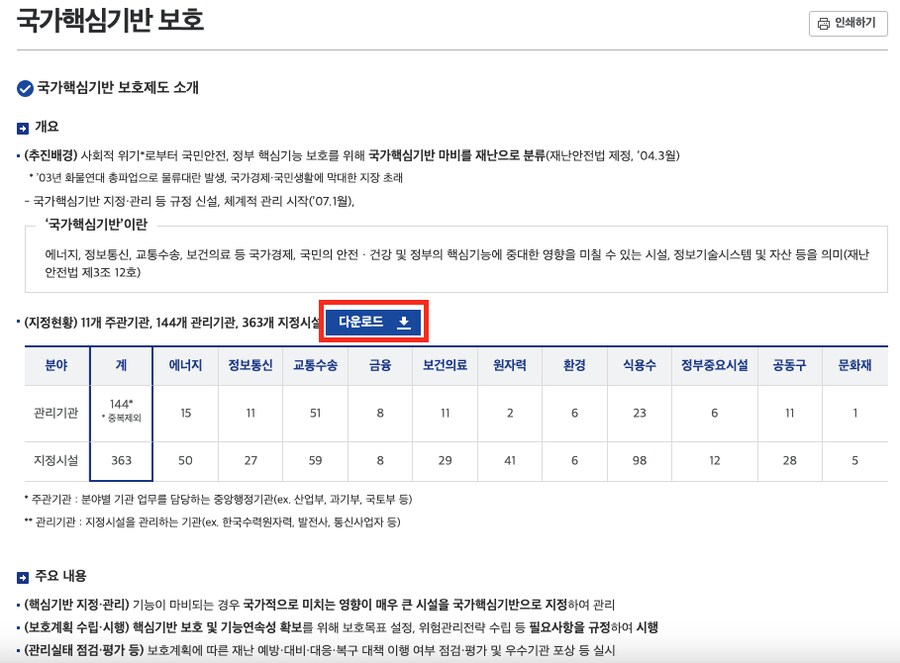Select the 공동구 column header
The image size is (900, 663).
[x=790, y=365]
